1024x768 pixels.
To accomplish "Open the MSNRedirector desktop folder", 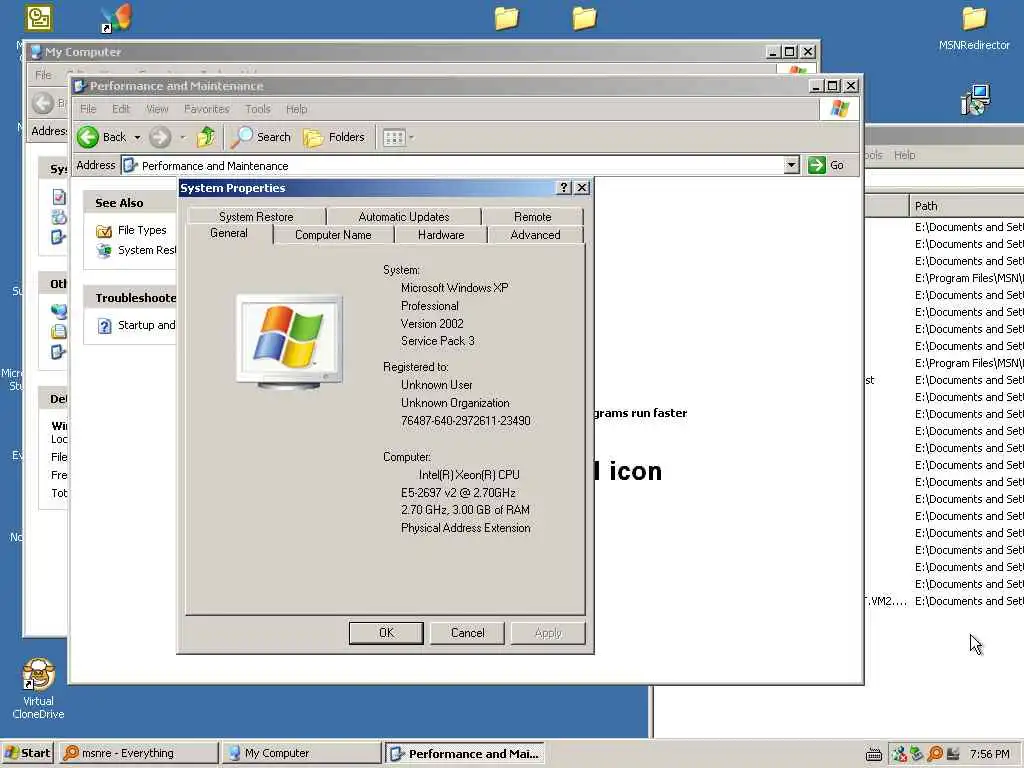I will point(974,29).
